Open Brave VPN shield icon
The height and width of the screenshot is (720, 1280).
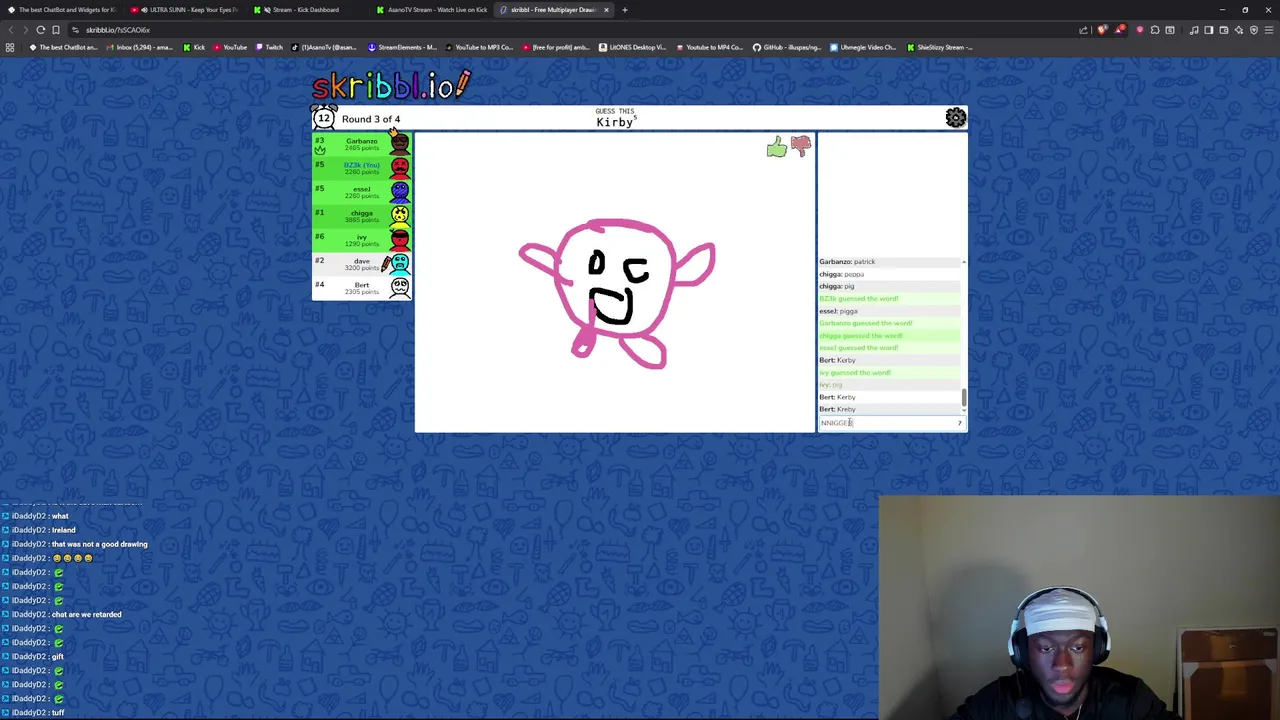click(1253, 30)
